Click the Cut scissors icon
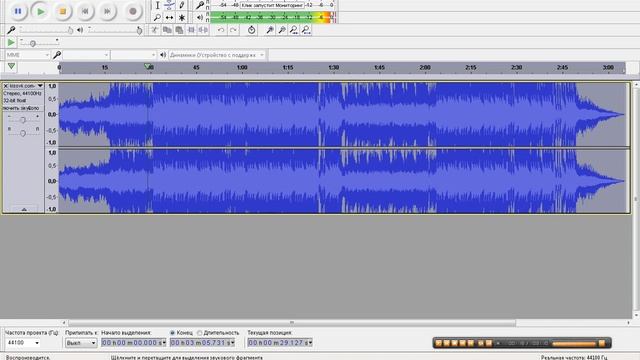Viewport: 640px width, 360px height. (155, 30)
